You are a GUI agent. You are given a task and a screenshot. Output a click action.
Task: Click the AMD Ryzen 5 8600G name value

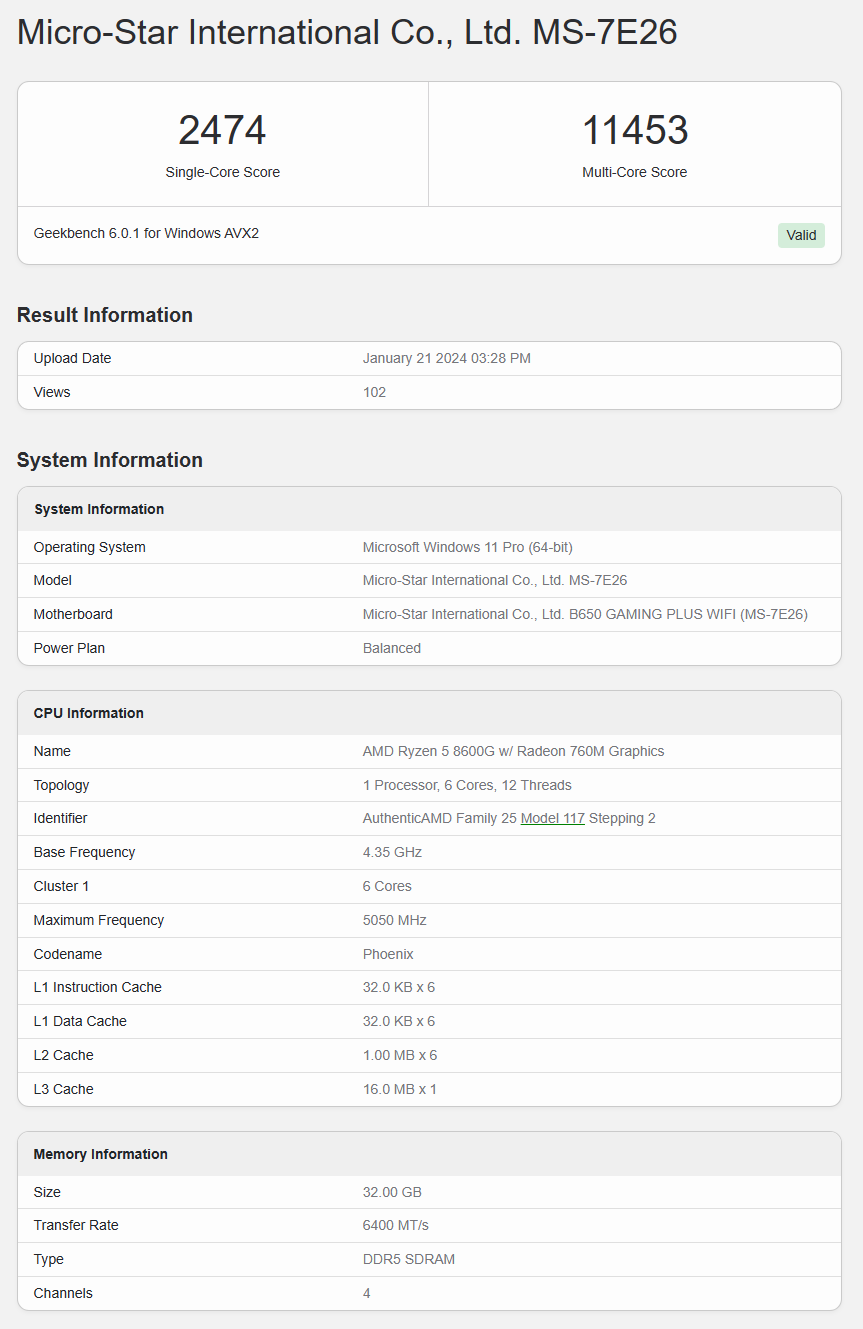click(x=513, y=751)
